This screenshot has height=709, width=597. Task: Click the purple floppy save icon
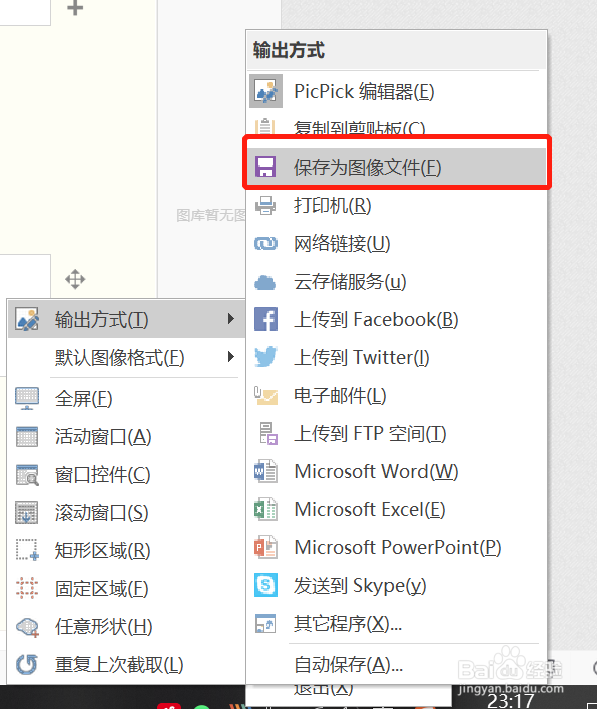[x=265, y=167]
